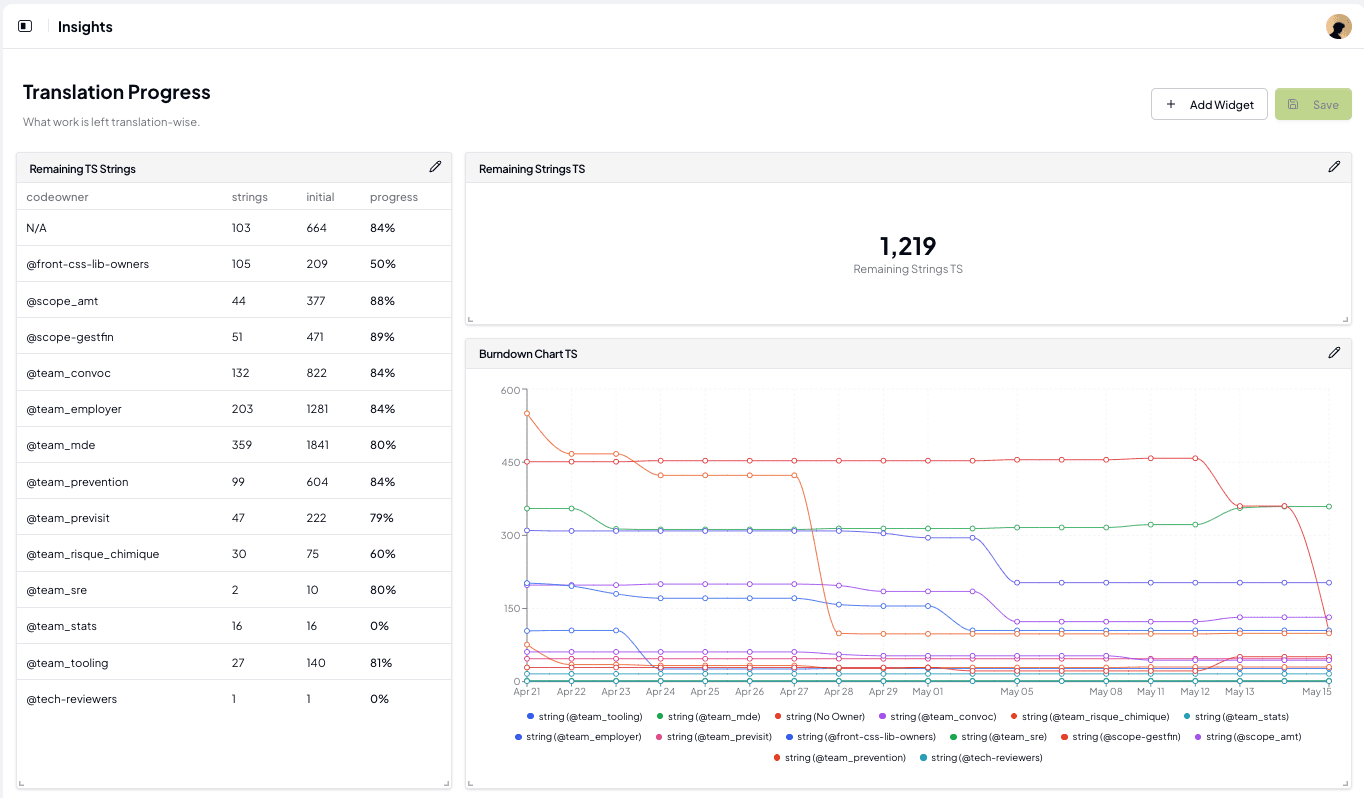Edit the Remaining TS Strings widget via pencil icon
This screenshot has height=798, width=1364.
[435, 166]
